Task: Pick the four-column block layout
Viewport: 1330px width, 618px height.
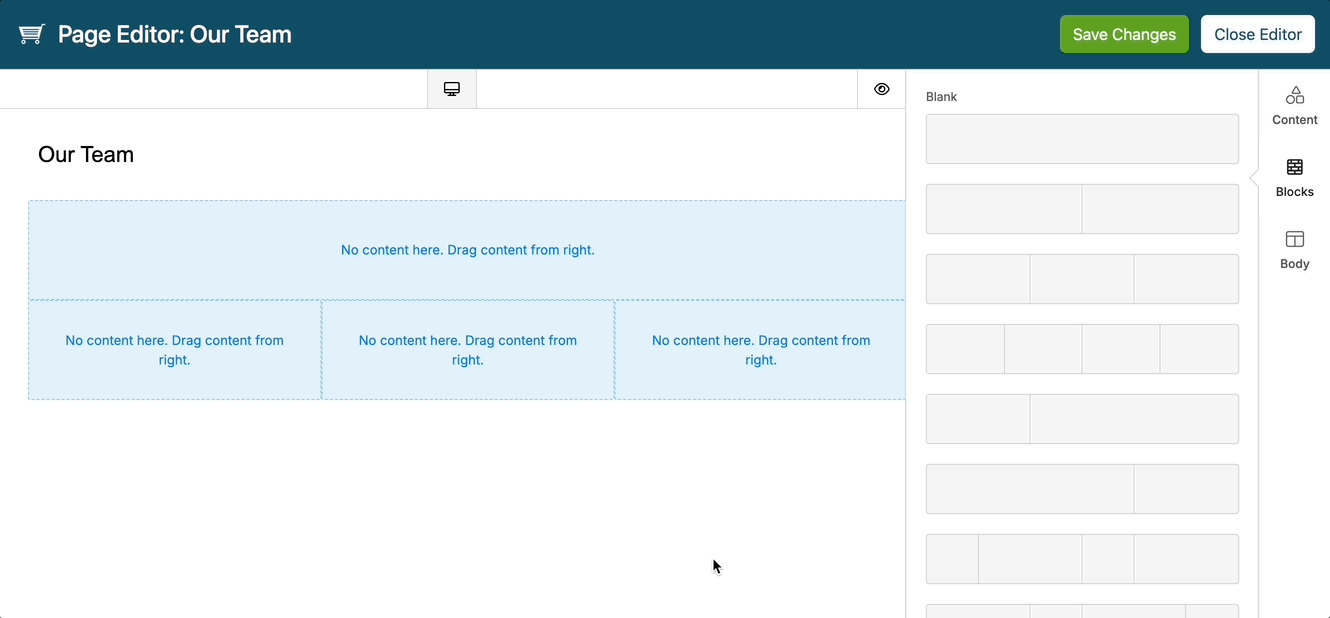Action: pos(1082,349)
